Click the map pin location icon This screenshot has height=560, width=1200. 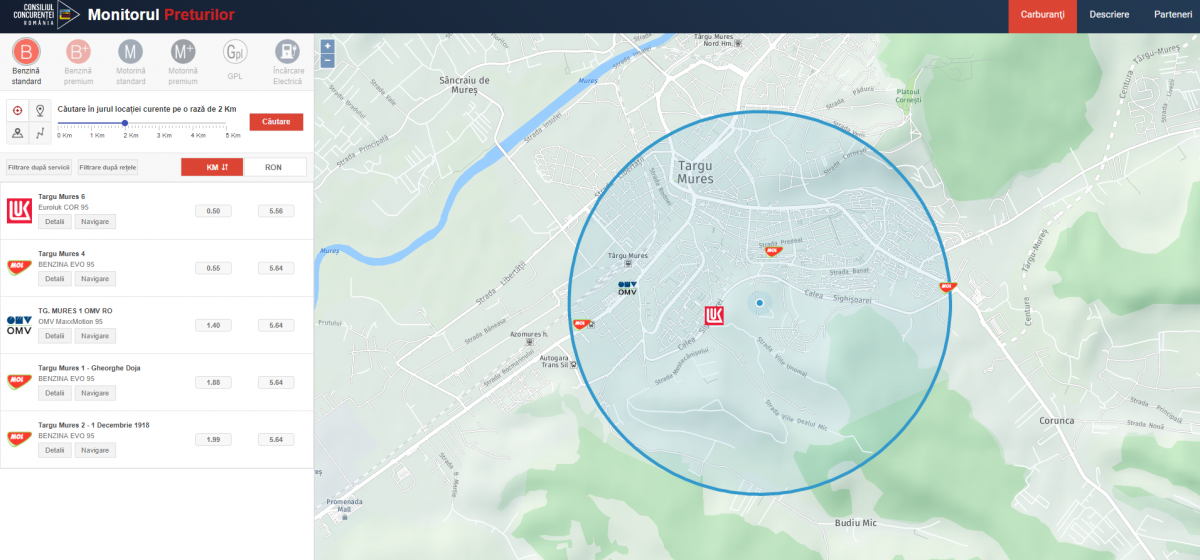click(x=40, y=111)
